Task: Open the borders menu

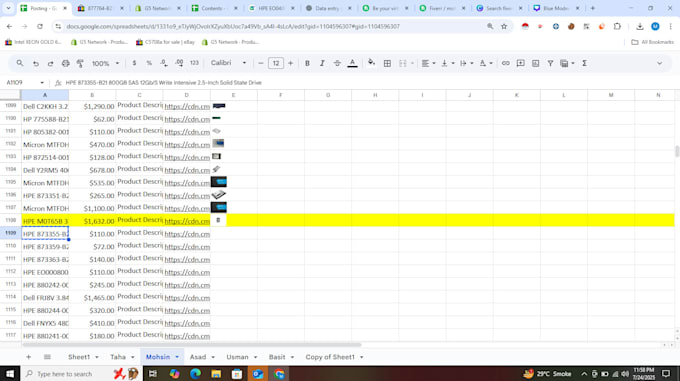Action: point(387,63)
